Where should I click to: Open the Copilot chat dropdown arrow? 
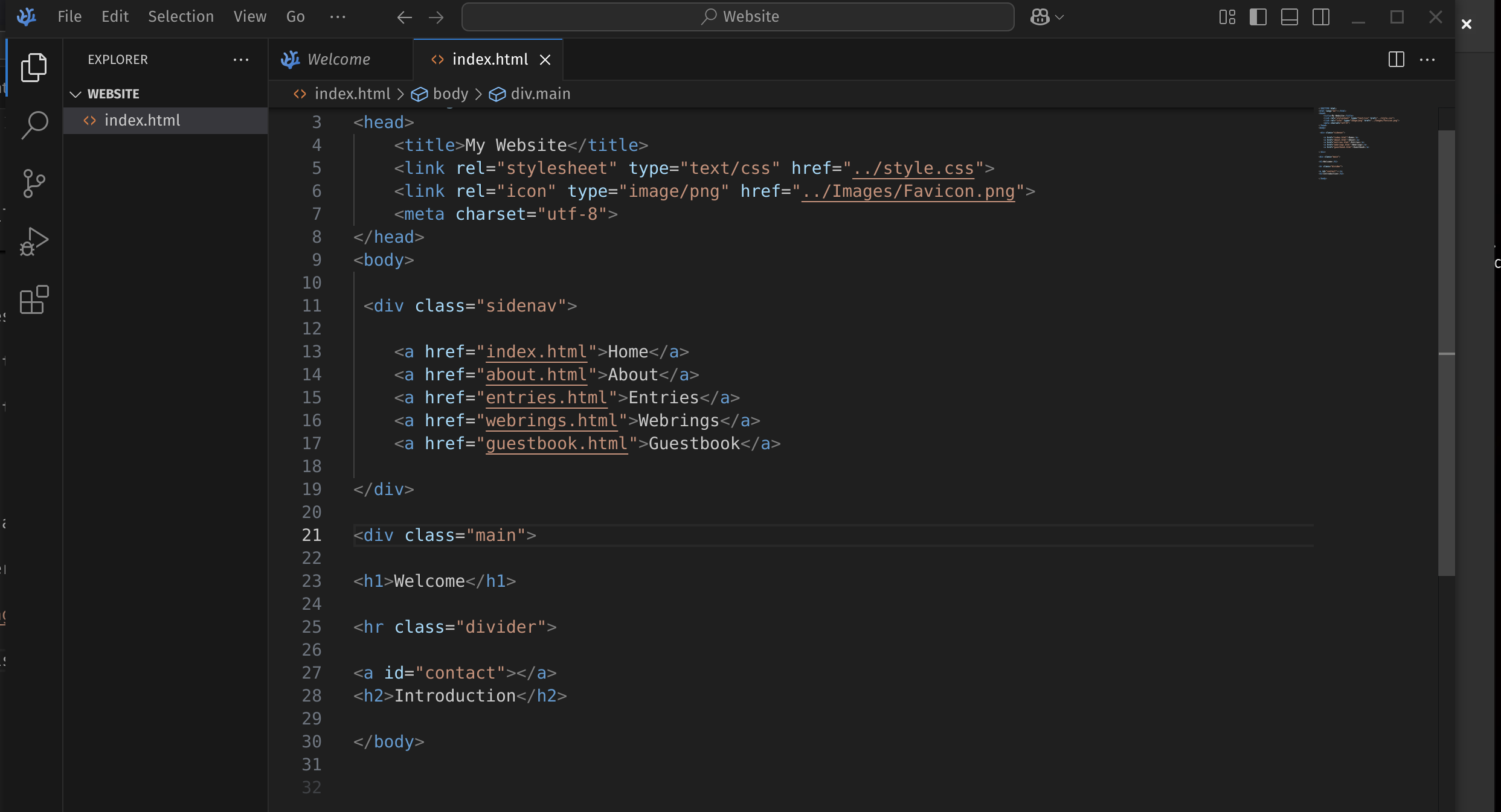[1059, 17]
